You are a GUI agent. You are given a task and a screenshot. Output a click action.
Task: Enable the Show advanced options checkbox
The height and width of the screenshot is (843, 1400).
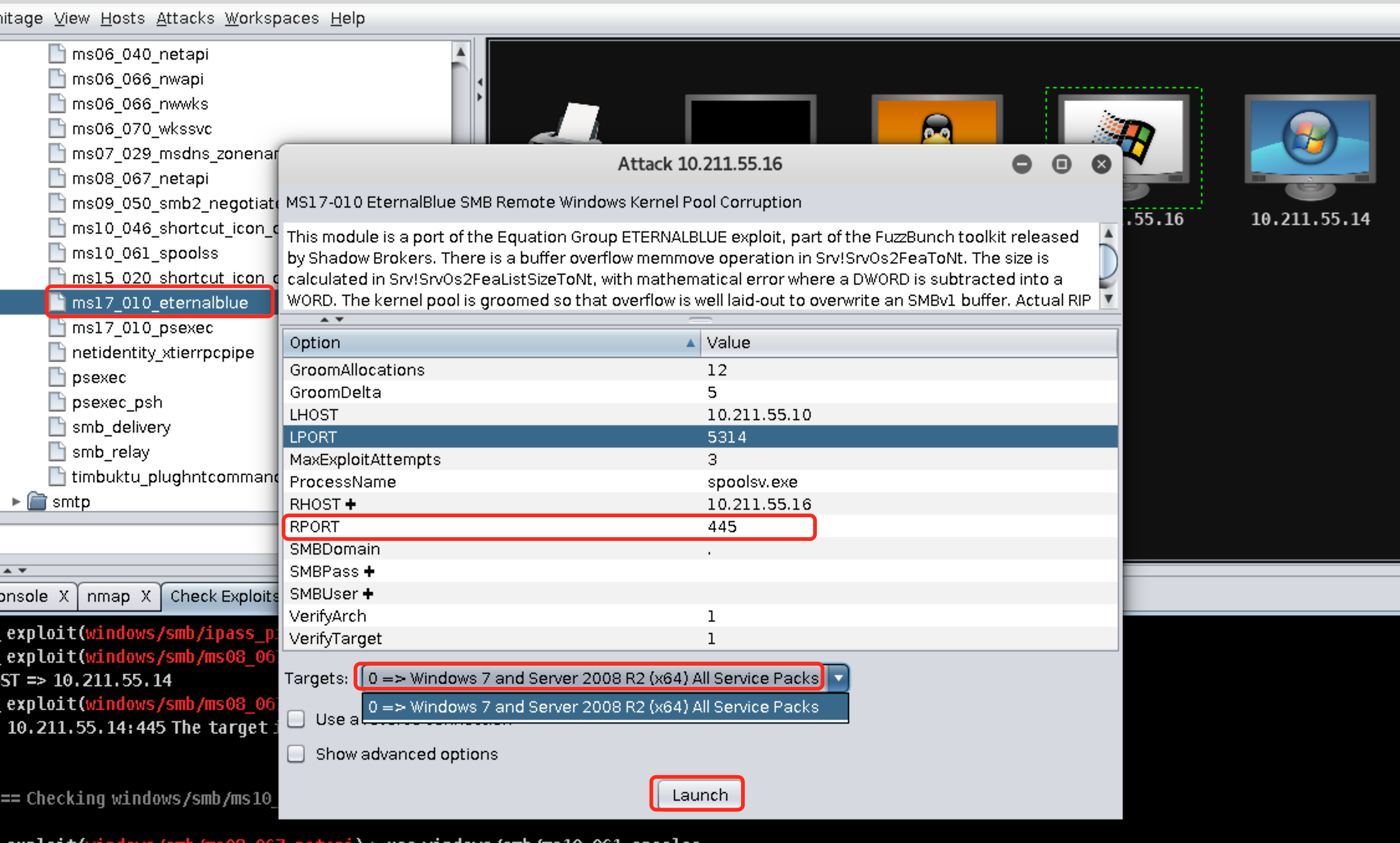tap(297, 754)
